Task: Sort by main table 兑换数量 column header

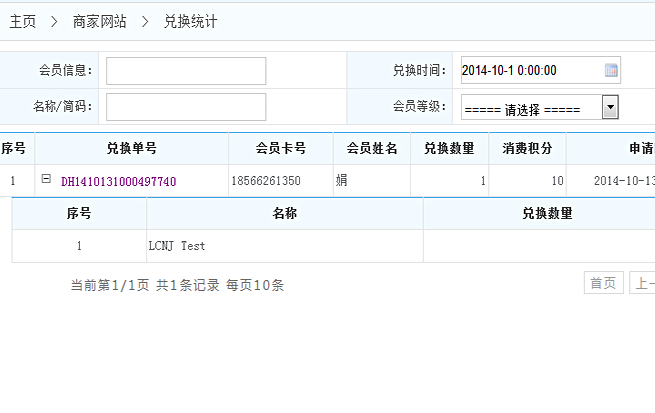Action: (x=449, y=149)
